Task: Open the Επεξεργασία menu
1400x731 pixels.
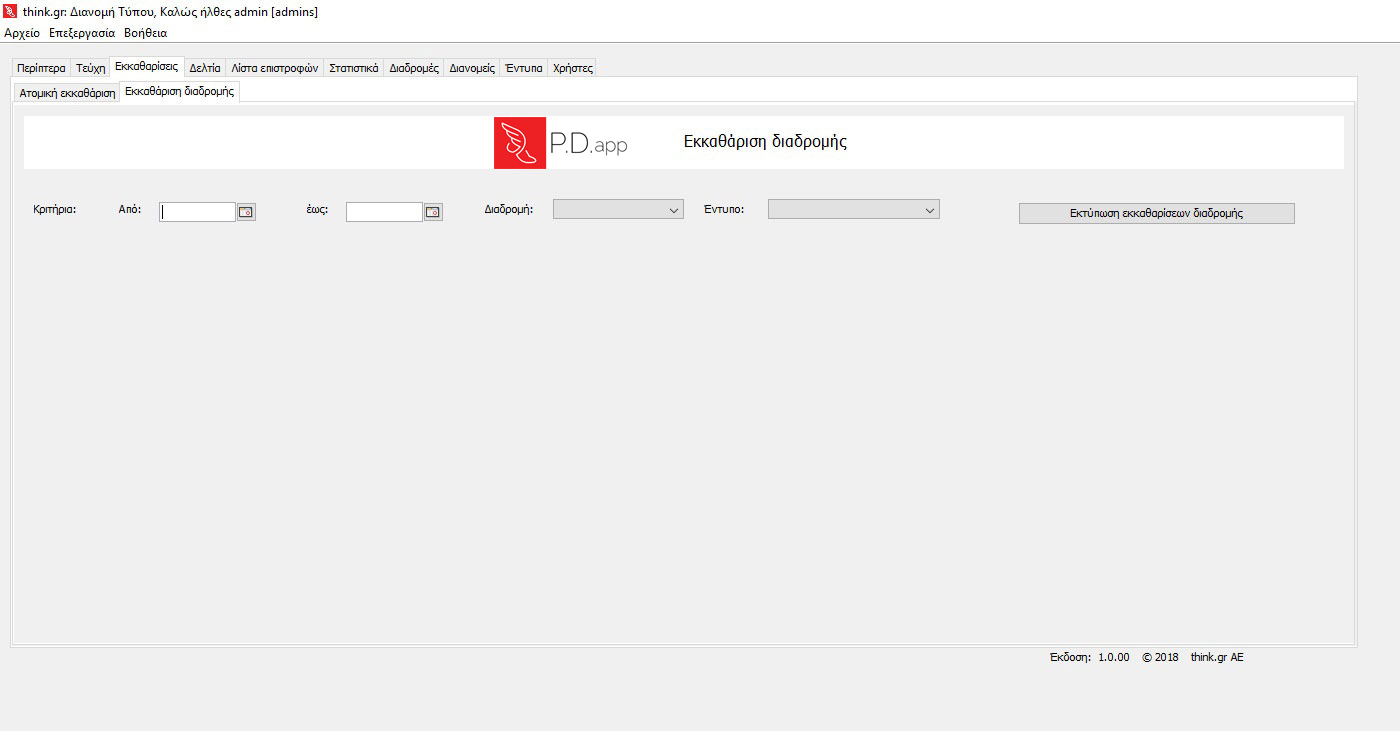Action: coord(82,33)
